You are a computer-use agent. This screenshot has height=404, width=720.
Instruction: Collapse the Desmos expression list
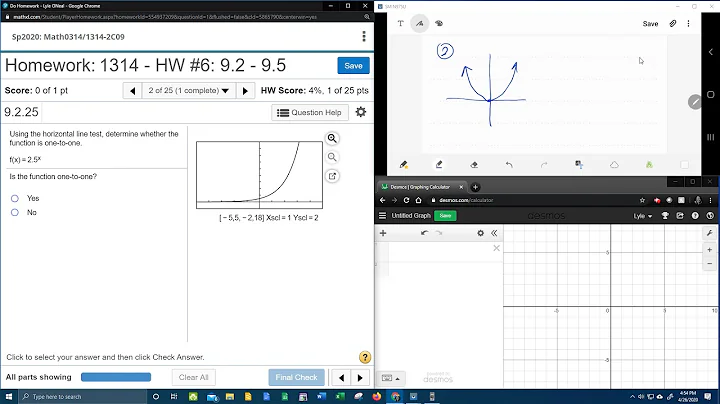click(x=494, y=233)
